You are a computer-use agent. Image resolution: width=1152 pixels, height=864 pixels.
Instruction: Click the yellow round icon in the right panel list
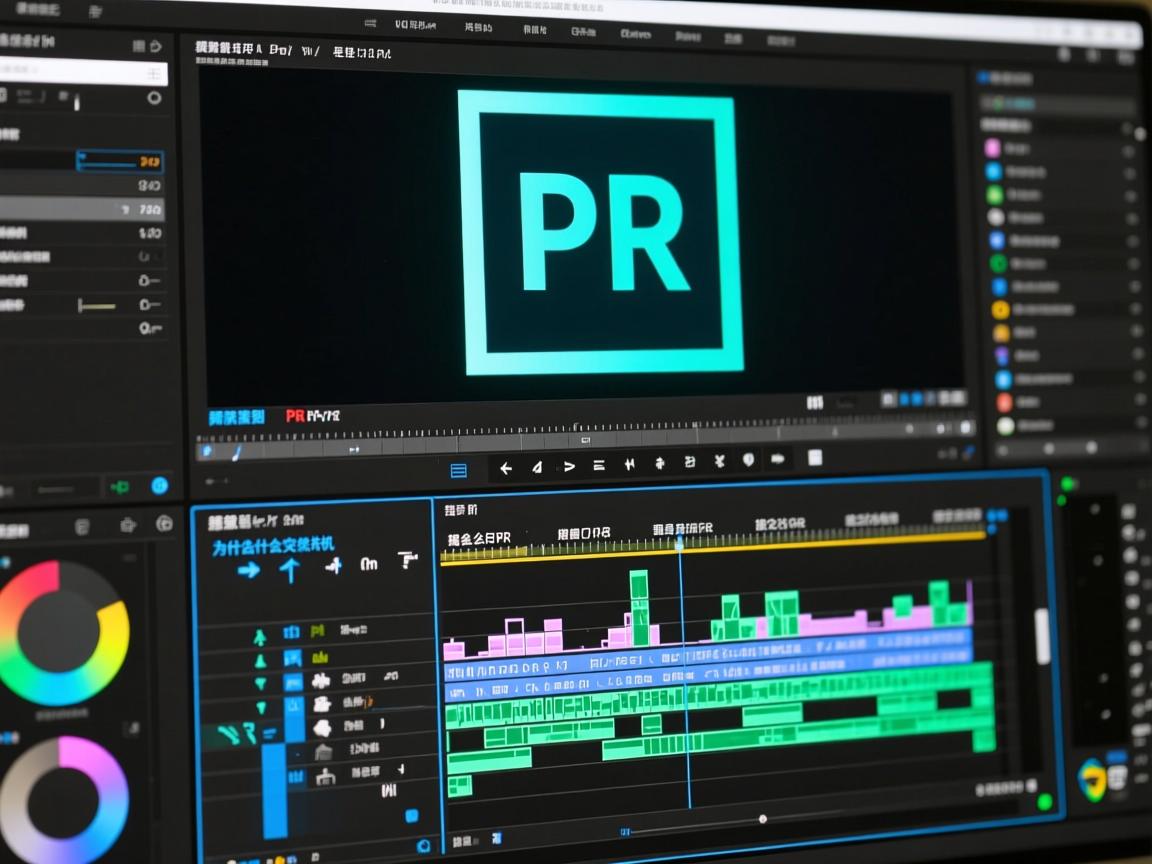[999, 309]
